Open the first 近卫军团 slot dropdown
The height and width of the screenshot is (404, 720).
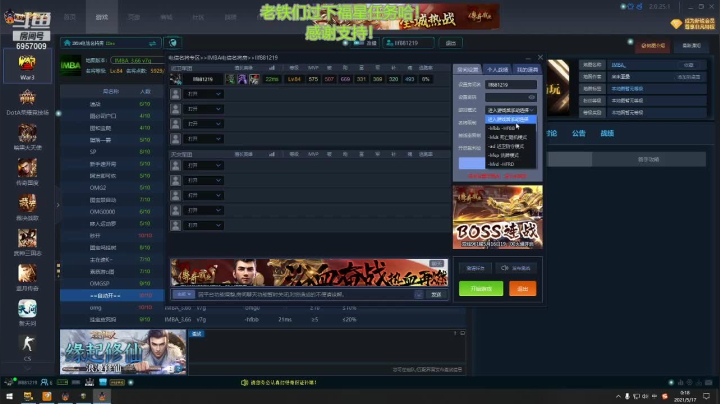click(204, 94)
